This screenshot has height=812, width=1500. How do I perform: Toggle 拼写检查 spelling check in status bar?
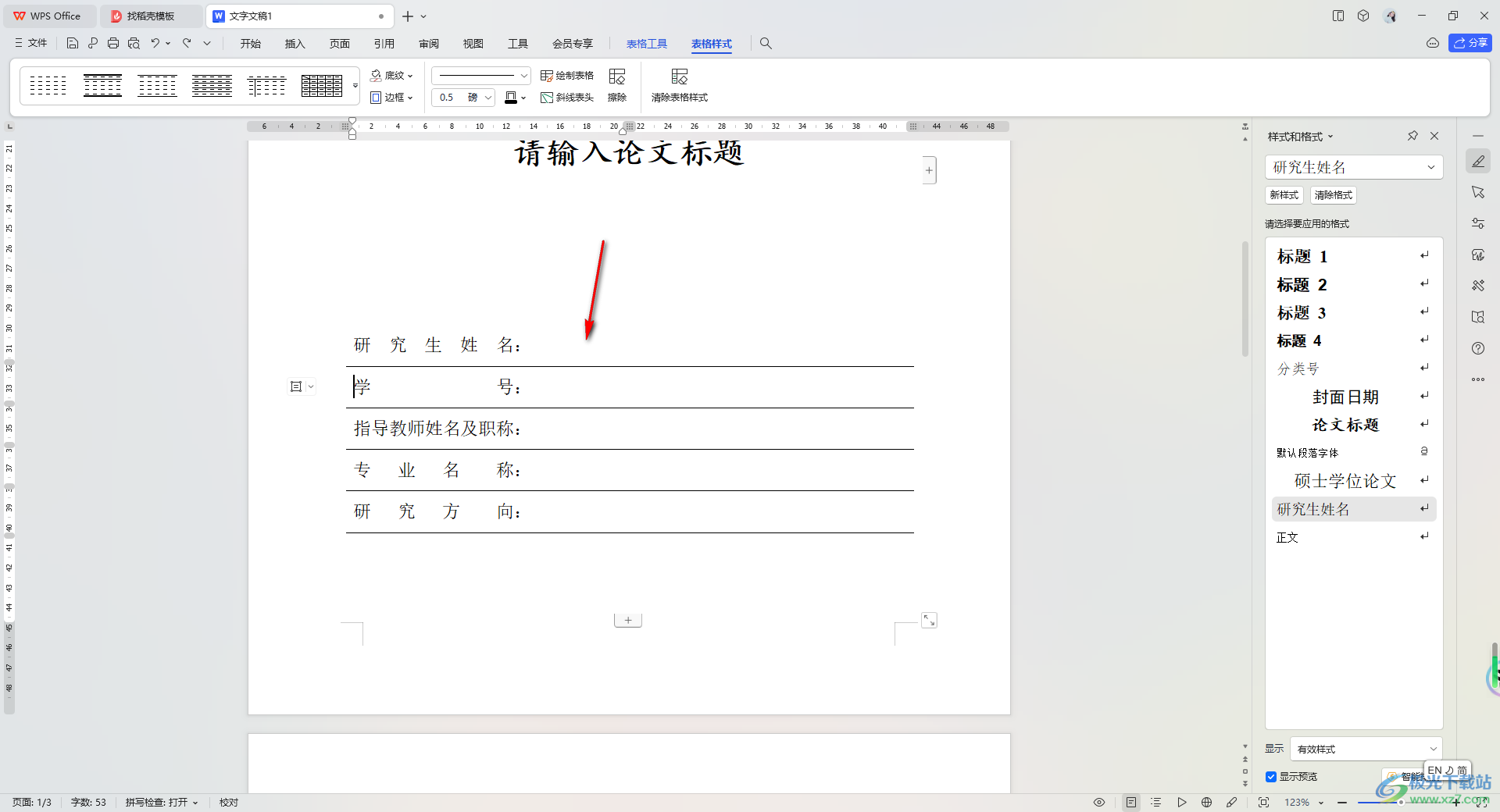click(162, 803)
